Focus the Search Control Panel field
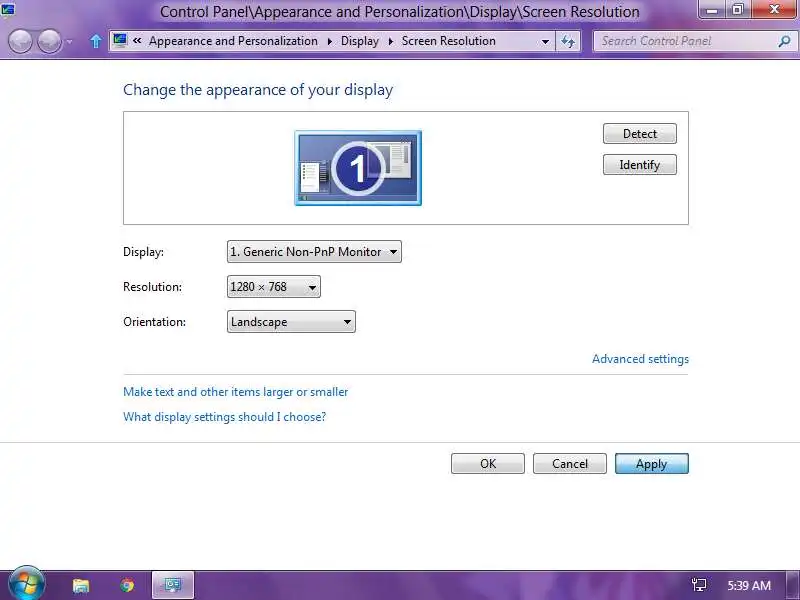Viewport: 800px width, 600px height. tap(694, 41)
